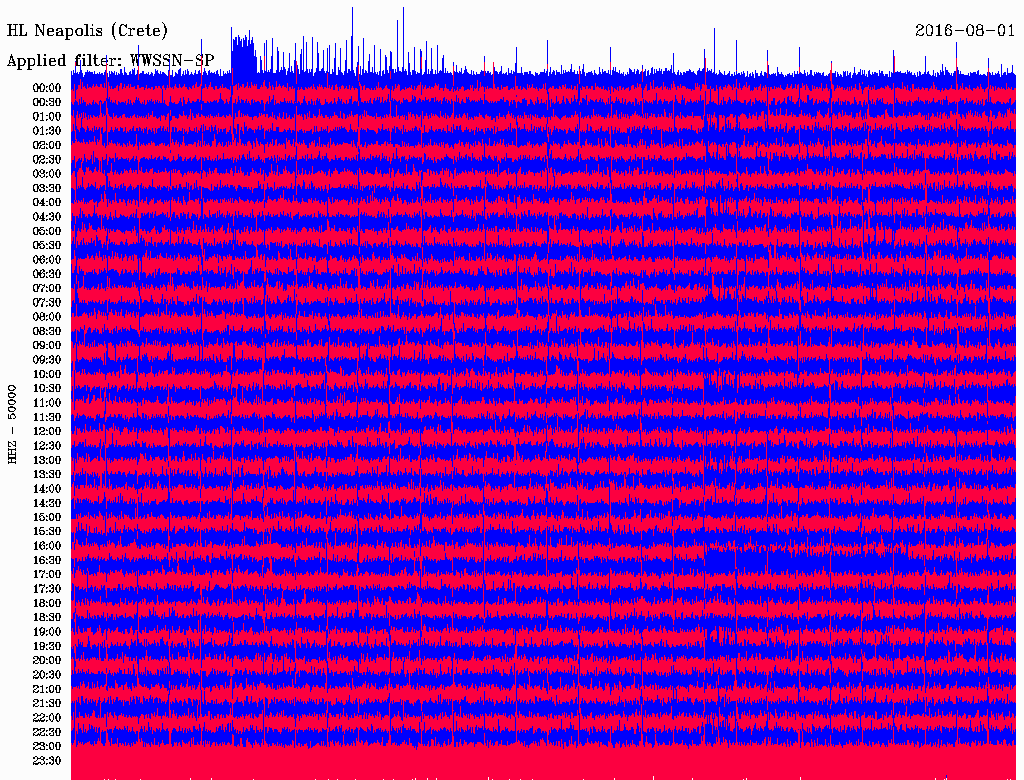Select the 06:00 time row label
Screen dimensions: 1024x780
47,260
